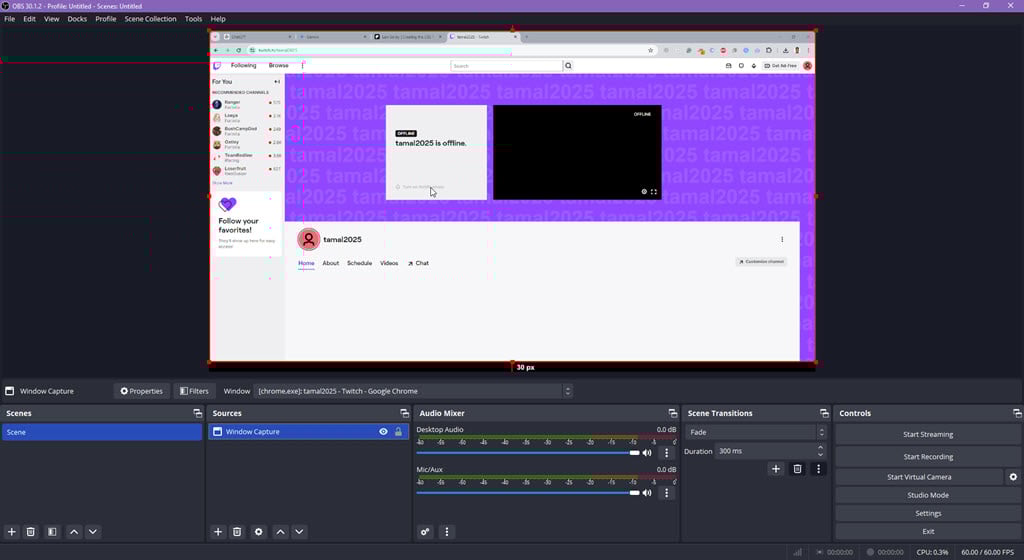Image resolution: width=1024 pixels, height=560 pixels.
Task: Add a new scene with plus icon
Action: (x=11, y=532)
